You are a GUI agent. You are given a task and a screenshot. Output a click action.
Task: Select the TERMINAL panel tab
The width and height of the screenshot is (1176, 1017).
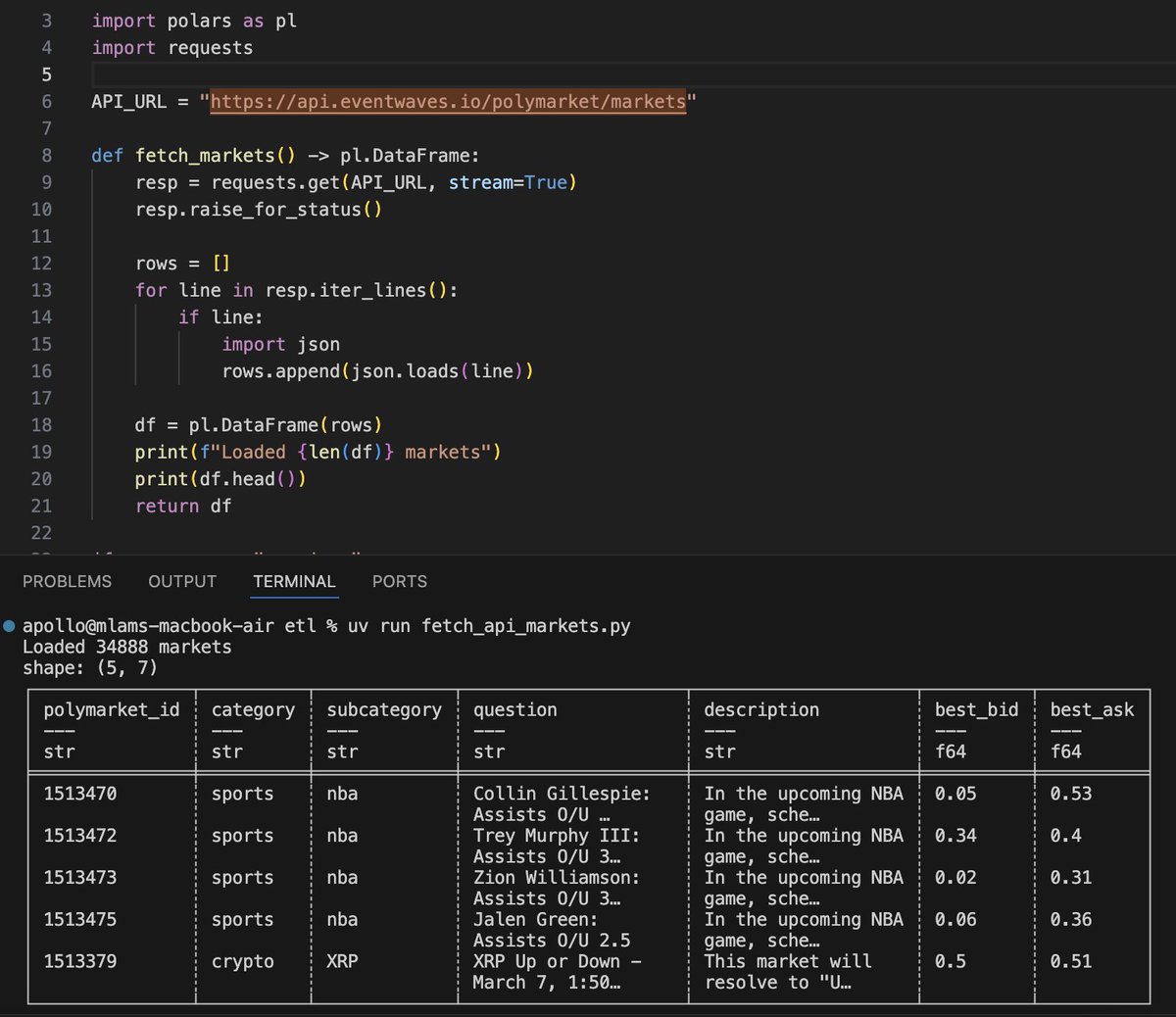pyautogui.click(x=294, y=581)
